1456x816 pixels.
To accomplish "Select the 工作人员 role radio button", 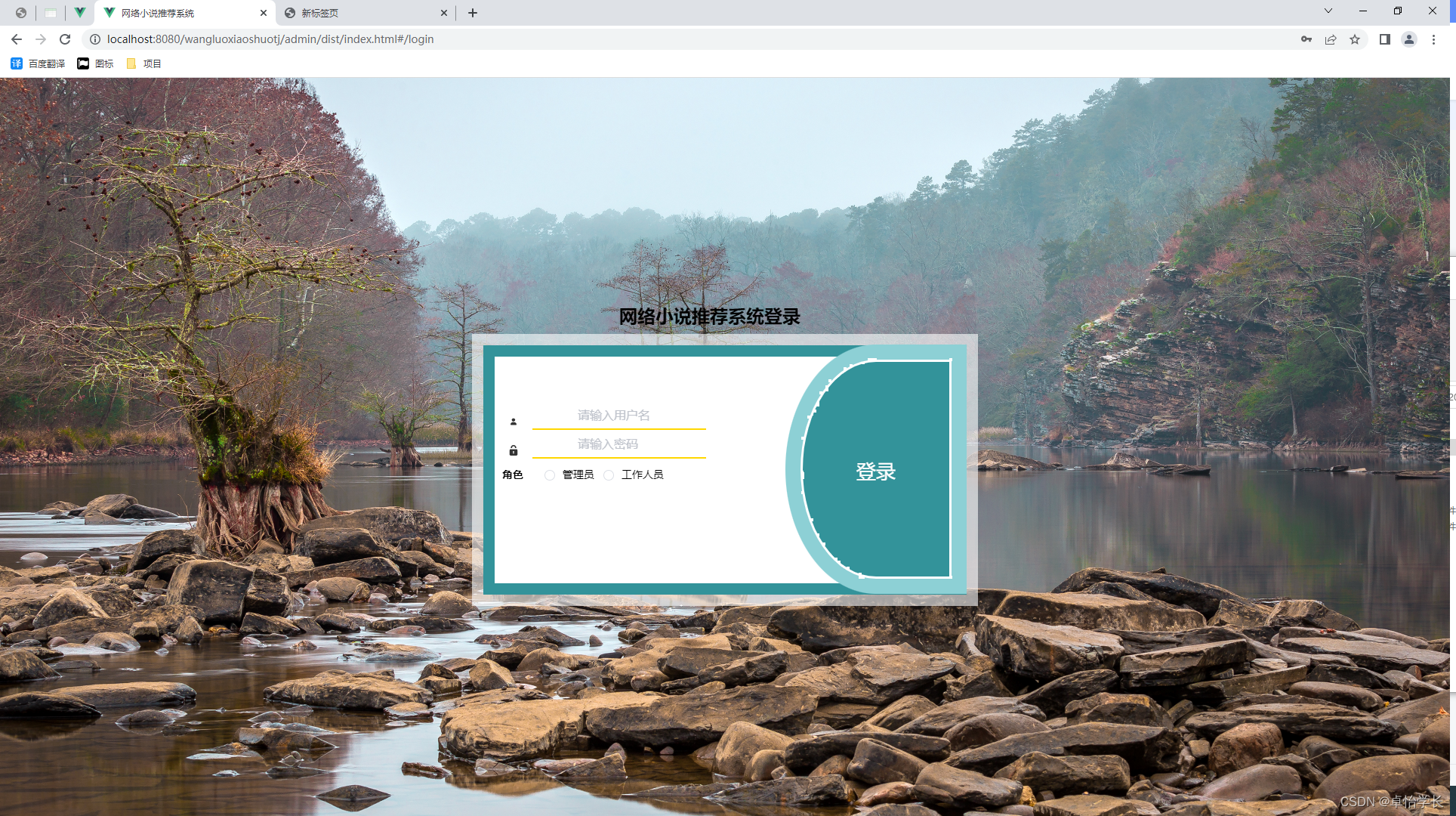I will pos(609,475).
